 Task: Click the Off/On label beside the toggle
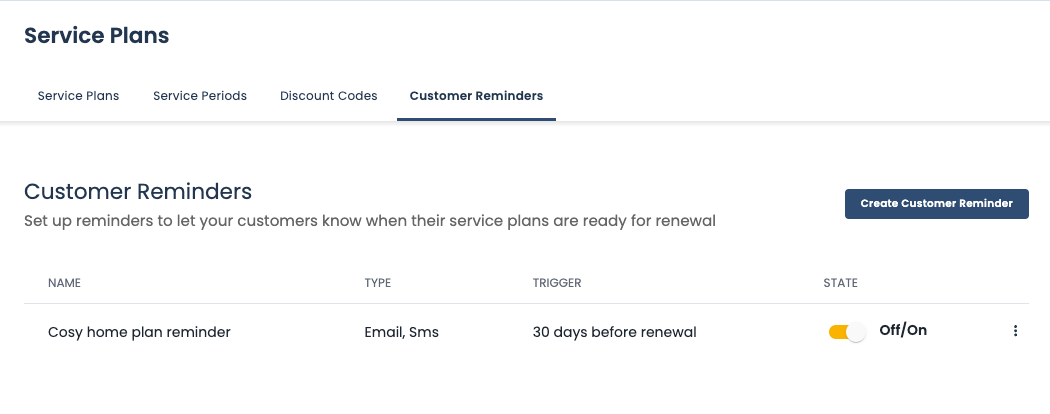point(903,330)
